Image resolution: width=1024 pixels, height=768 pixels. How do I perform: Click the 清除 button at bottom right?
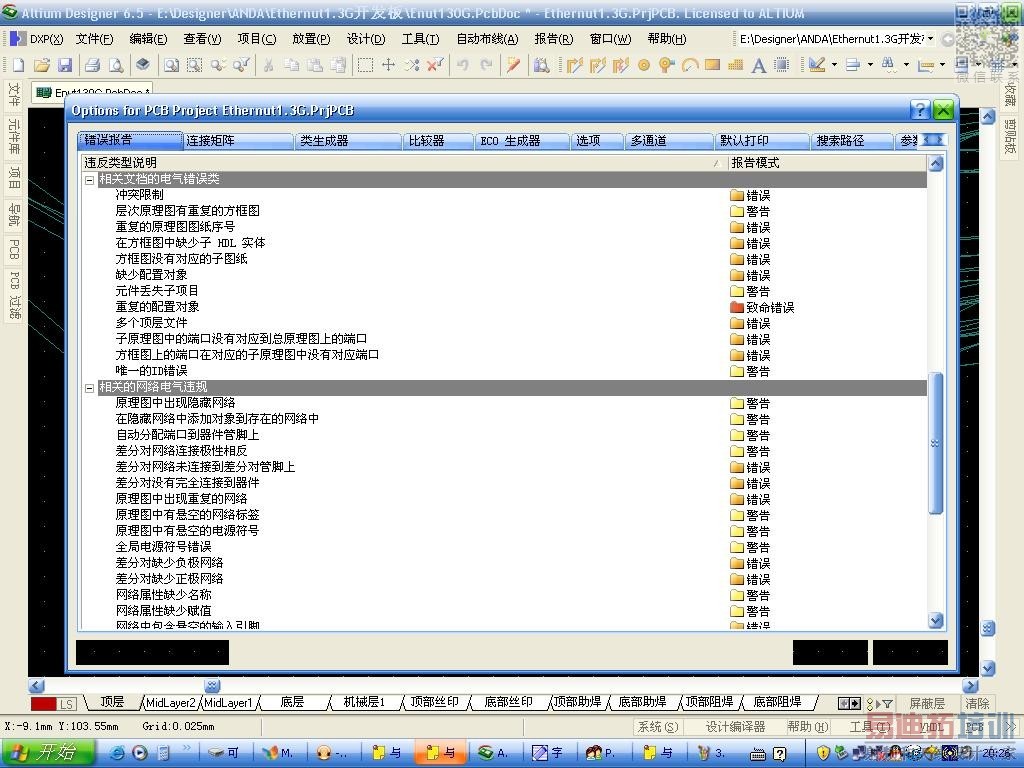(978, 703)
